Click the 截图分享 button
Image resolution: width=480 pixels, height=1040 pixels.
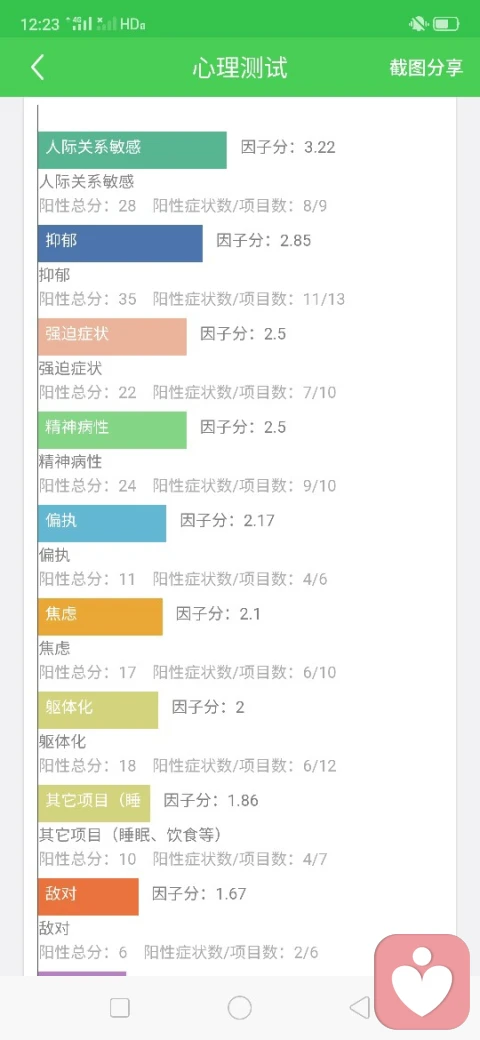point(426,68)
